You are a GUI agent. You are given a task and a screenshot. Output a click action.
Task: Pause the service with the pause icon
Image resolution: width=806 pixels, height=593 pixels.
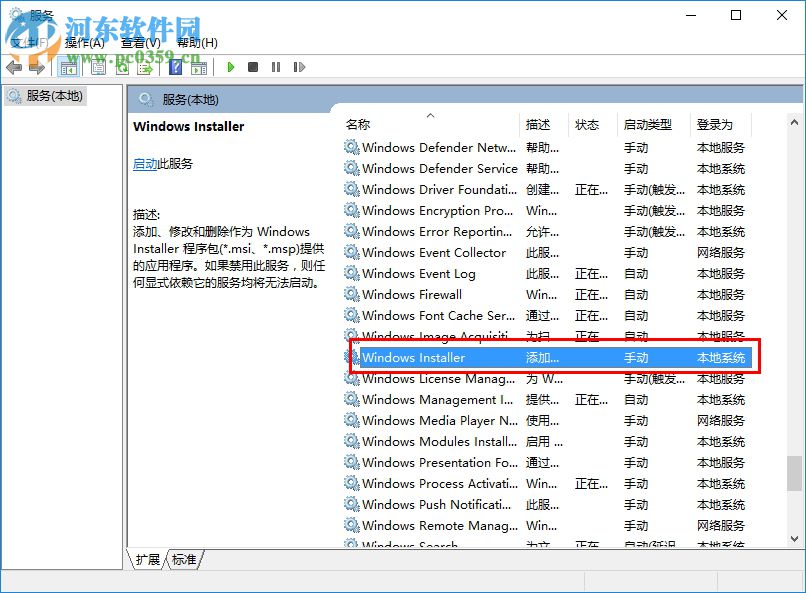click(274, 67)
